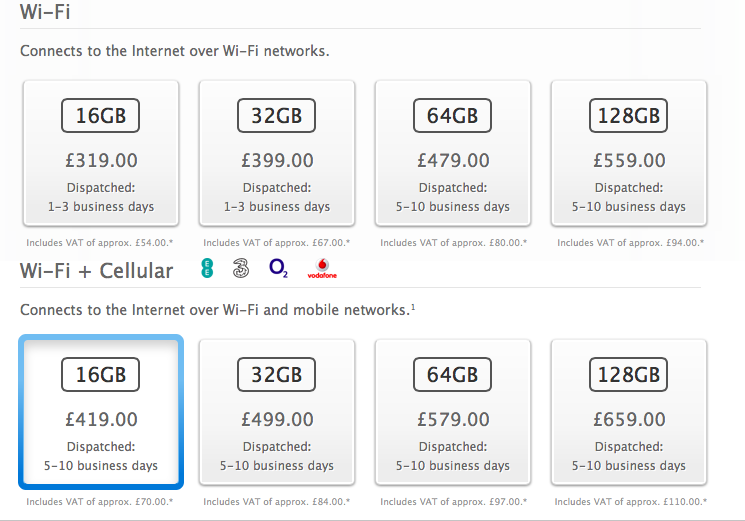Click the Wi-Fi section heading
The height and width of the screenshot is (521, 745).
coord(45,12)
